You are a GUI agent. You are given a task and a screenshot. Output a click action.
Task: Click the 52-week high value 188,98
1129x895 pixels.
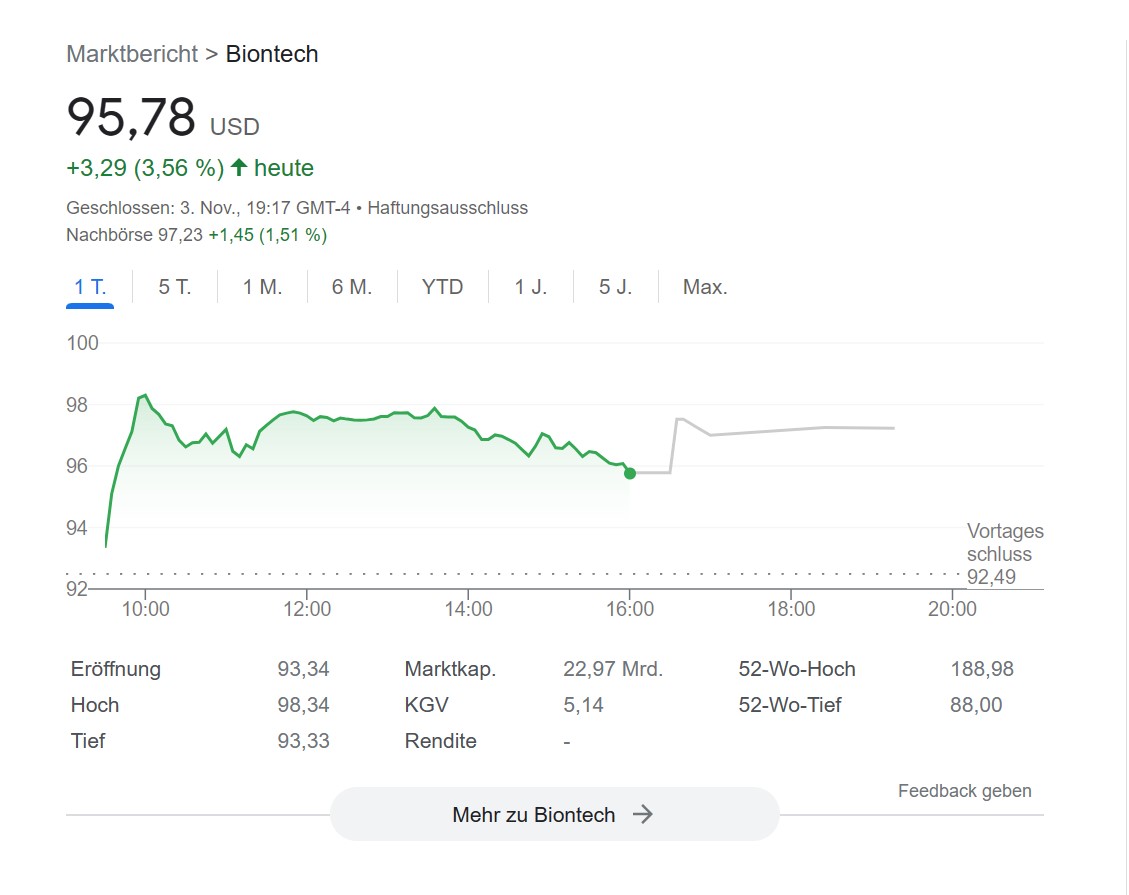982,669
